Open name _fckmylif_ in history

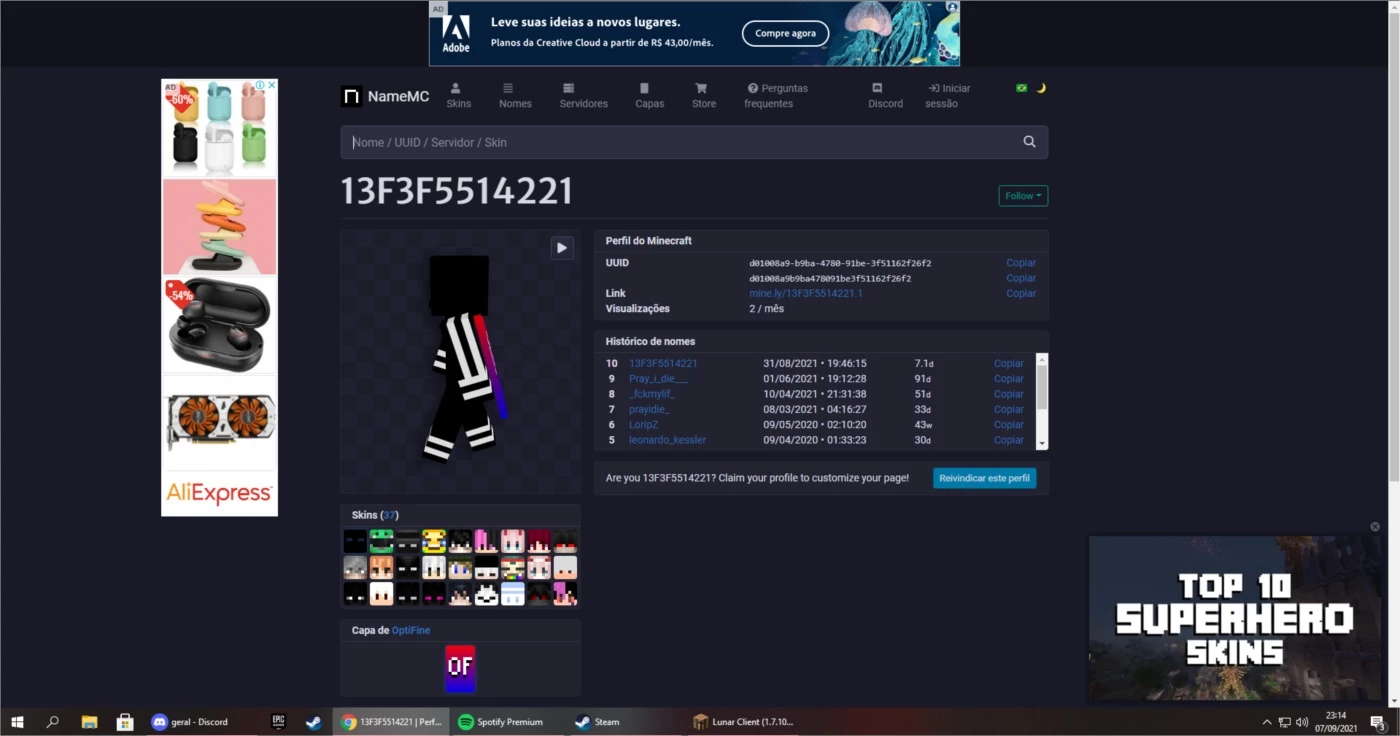tap(651, 394)
